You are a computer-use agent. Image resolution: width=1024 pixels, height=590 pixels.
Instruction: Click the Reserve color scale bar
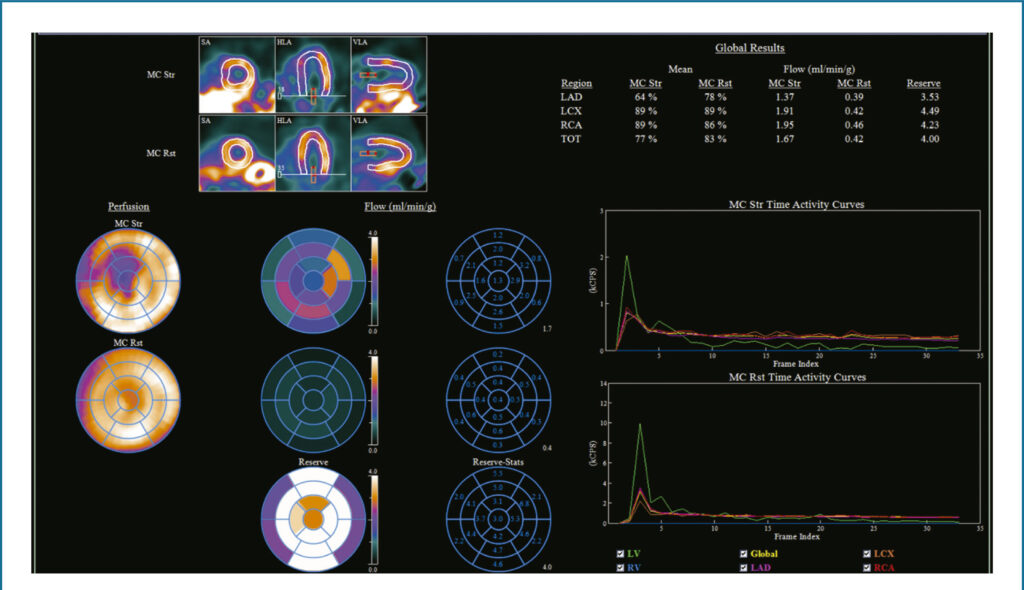374,520
